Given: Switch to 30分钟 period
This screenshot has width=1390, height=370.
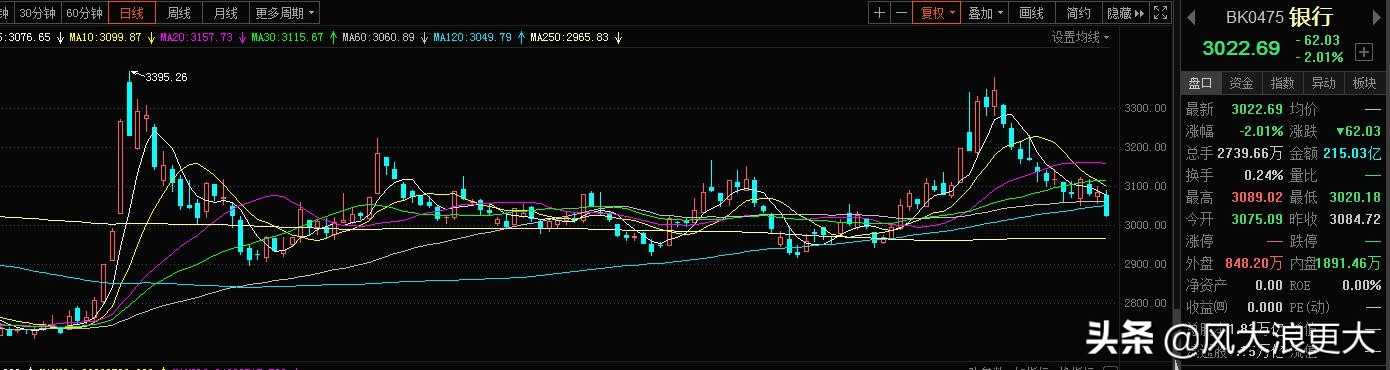Looking at the screenshot, I should (37, 13).
